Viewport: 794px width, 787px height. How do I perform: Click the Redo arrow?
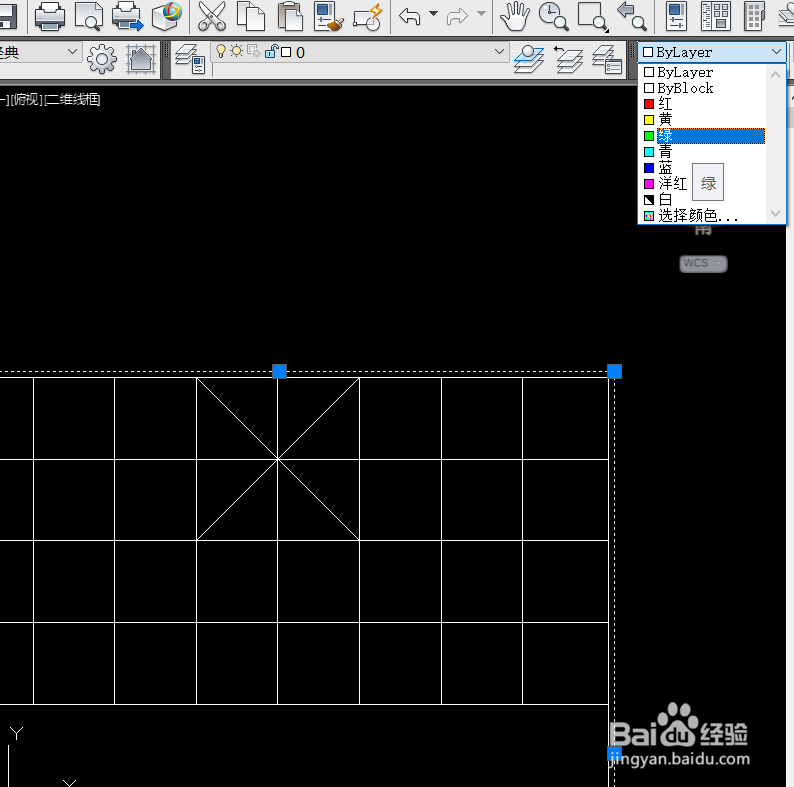[457, 17]
